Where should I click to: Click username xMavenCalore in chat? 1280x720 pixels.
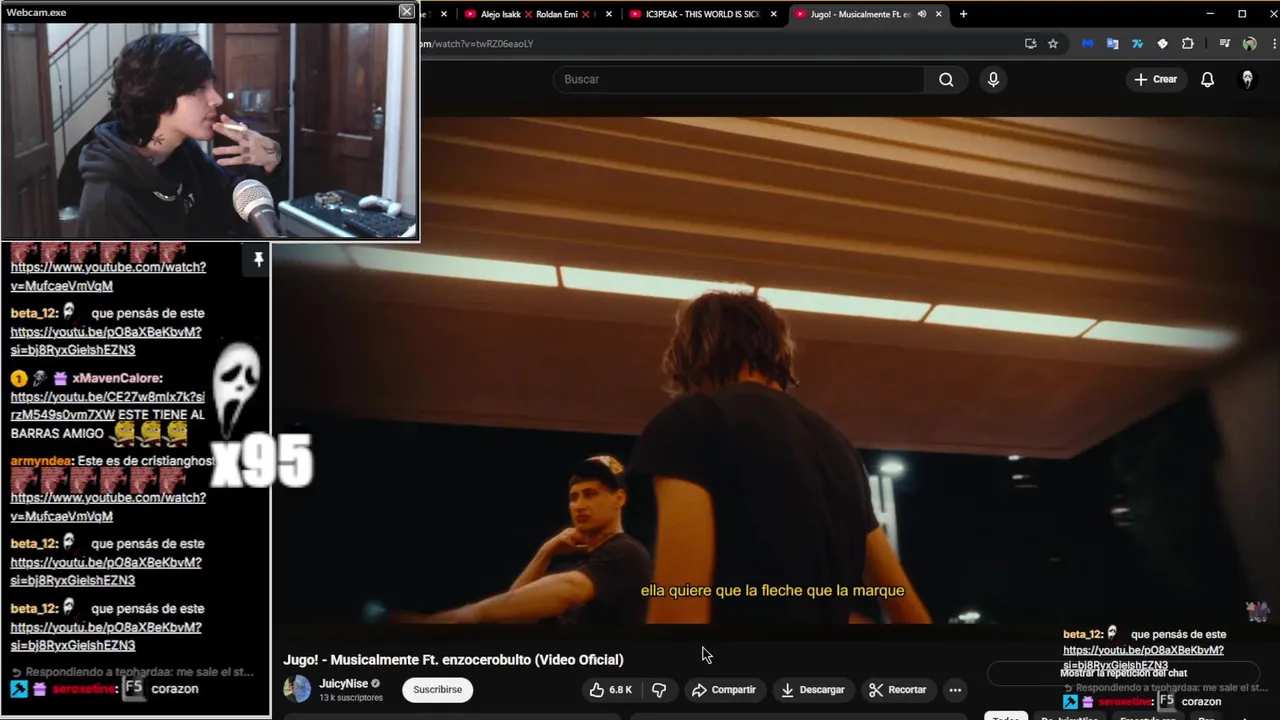pos(117,379)
